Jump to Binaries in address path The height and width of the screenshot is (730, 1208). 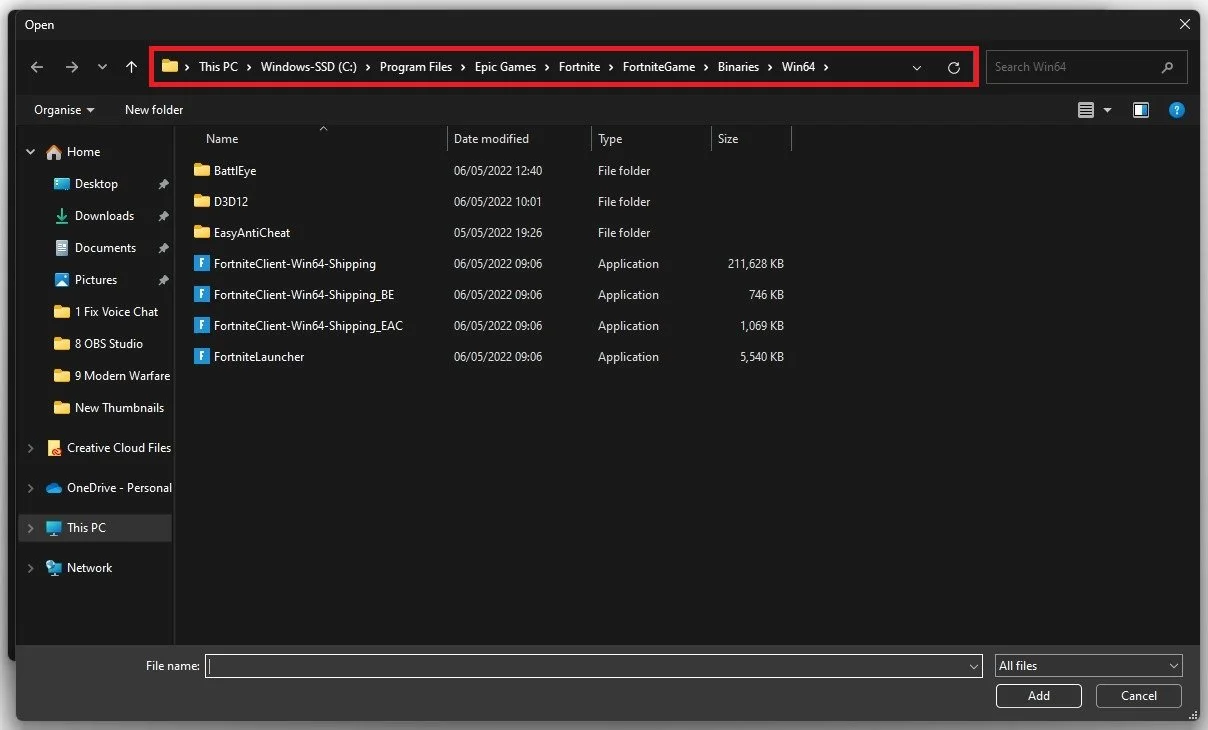point(738,67)
